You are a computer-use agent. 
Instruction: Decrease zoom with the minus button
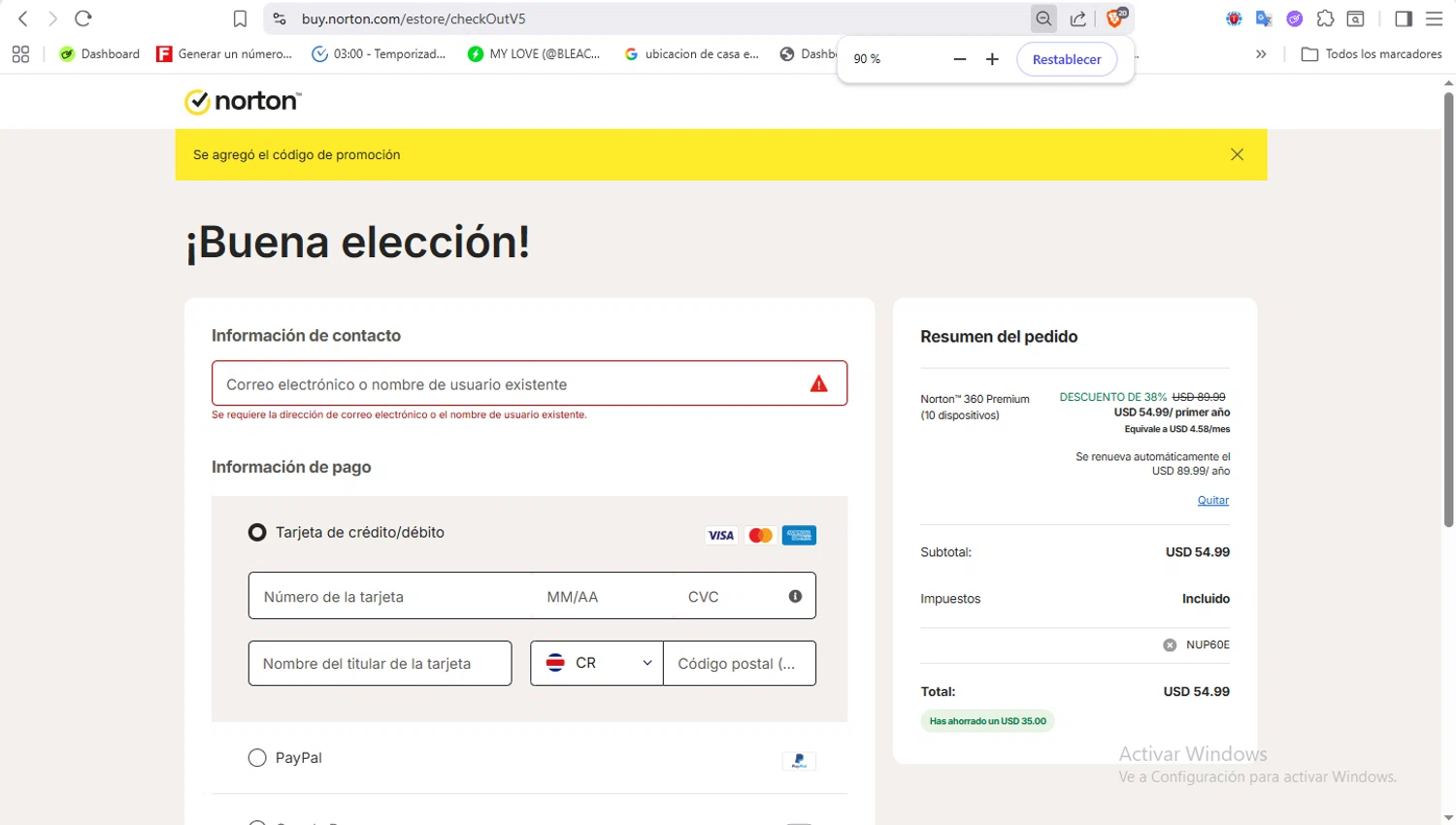click(960, 59)
